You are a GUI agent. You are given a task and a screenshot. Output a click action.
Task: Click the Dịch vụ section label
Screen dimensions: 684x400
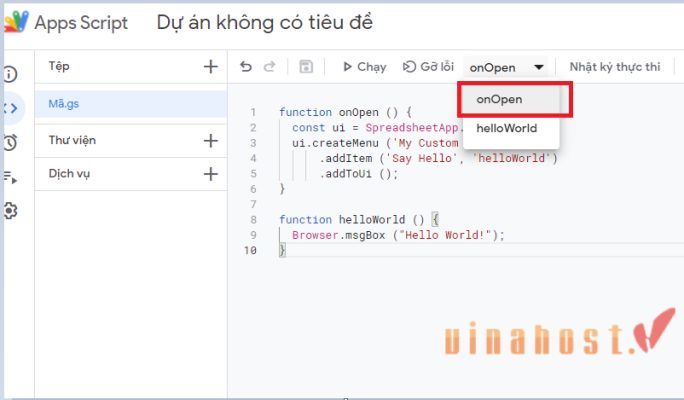tap(69, 174)
